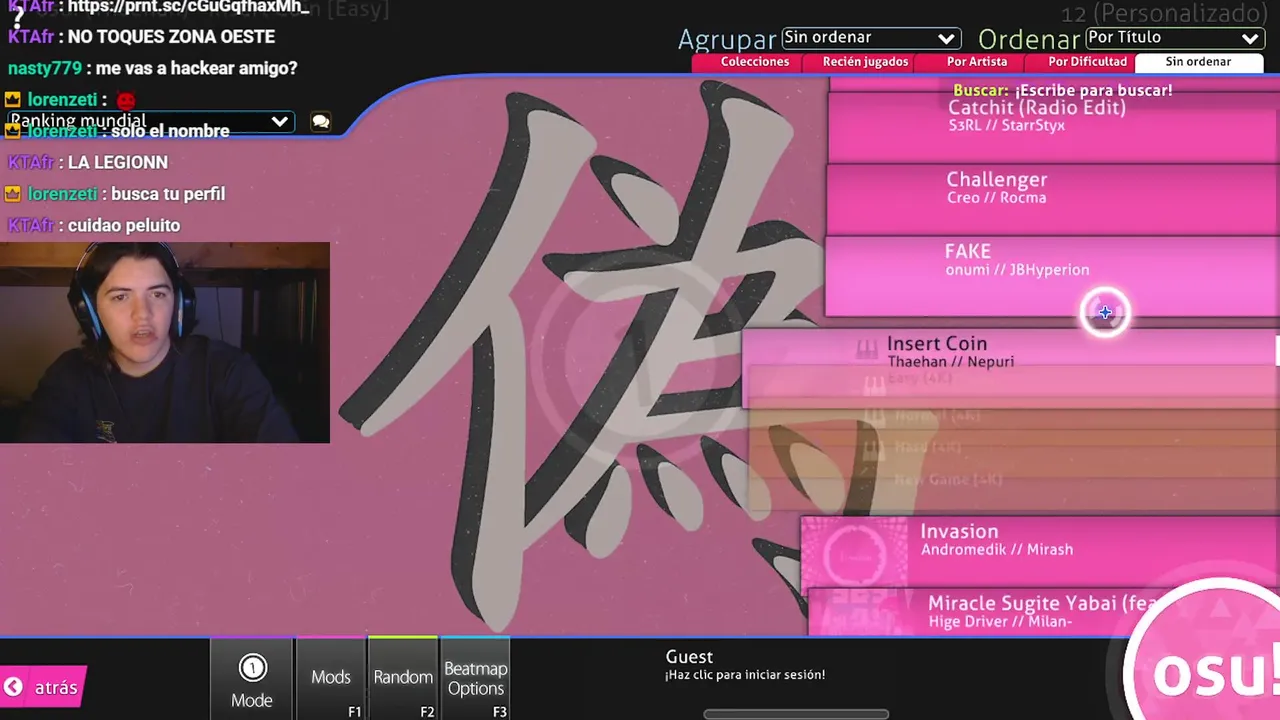Go back with the atrás button
Image resolution: width=1280 pixels, height=720 pixels.
pos(44,687)
